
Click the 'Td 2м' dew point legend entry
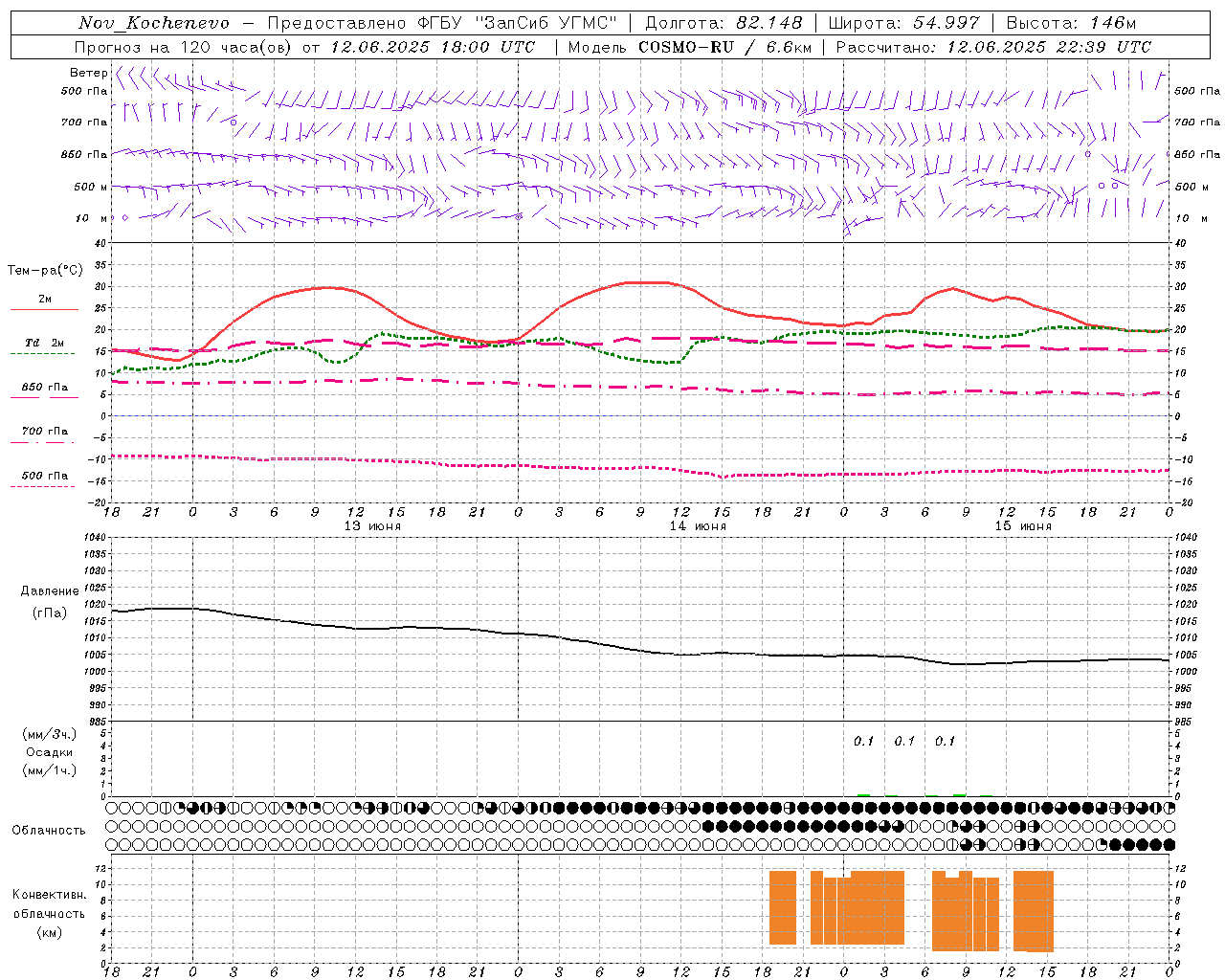point(45,343)
